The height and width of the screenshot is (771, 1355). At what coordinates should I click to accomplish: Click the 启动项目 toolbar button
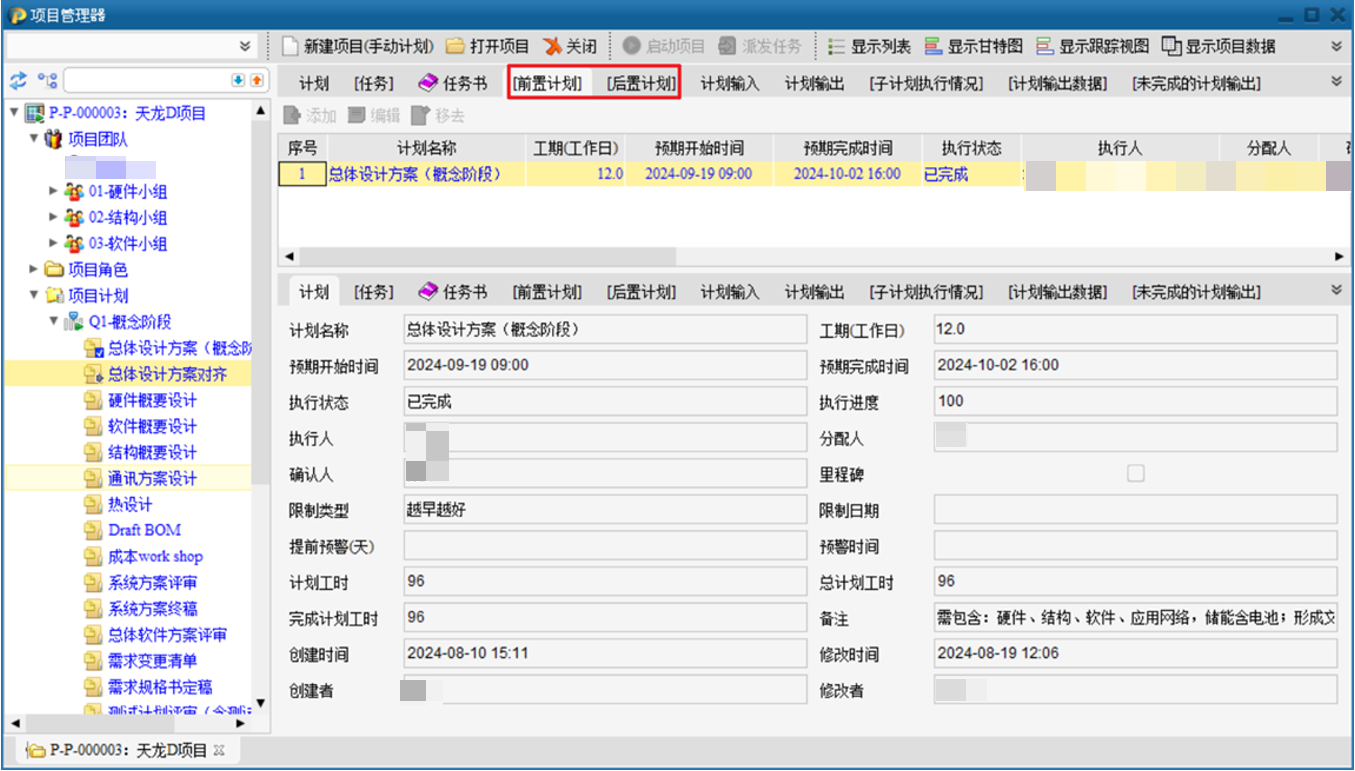664,46
